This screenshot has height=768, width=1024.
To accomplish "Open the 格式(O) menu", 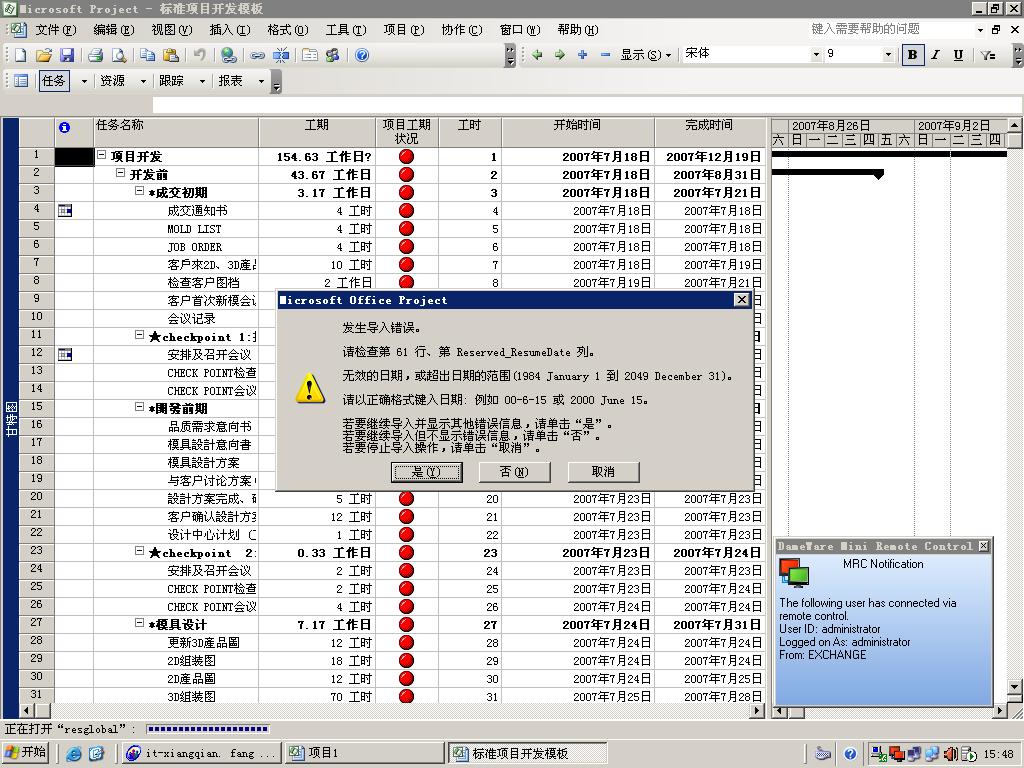I will pos(288,29).
